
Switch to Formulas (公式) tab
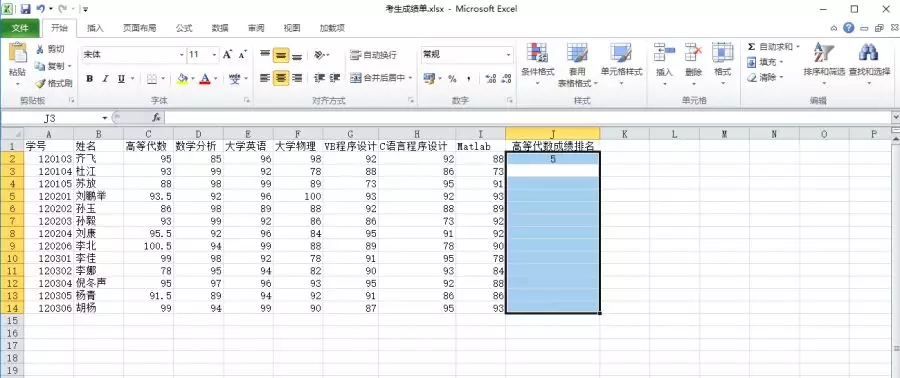(184, 28)
